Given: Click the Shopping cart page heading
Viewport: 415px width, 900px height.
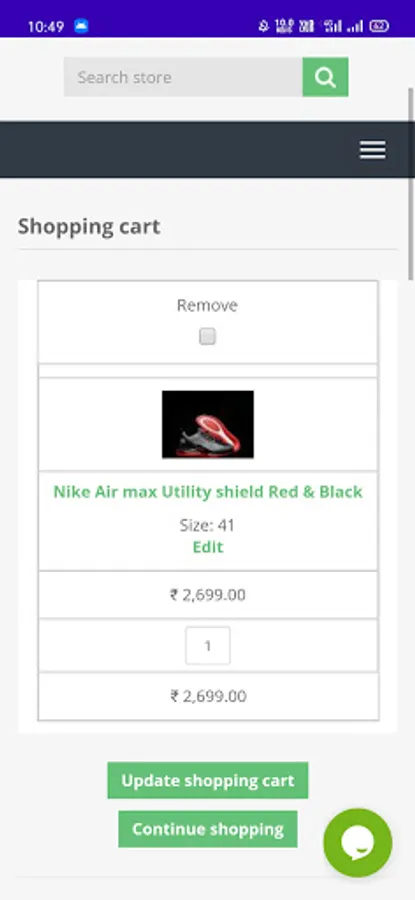Looking at the screenshot, I should tap(89, 226).
